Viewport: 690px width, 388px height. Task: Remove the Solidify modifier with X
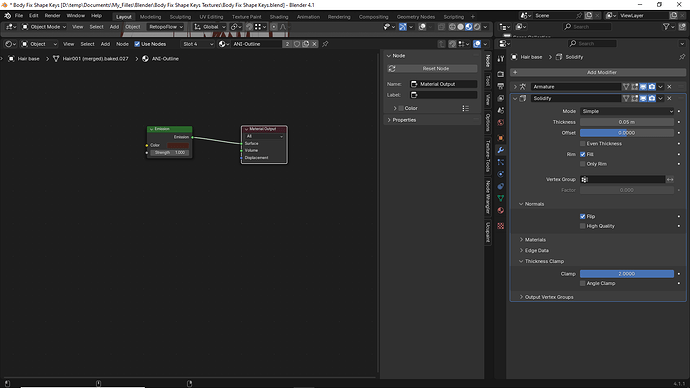tap(669, 99)
